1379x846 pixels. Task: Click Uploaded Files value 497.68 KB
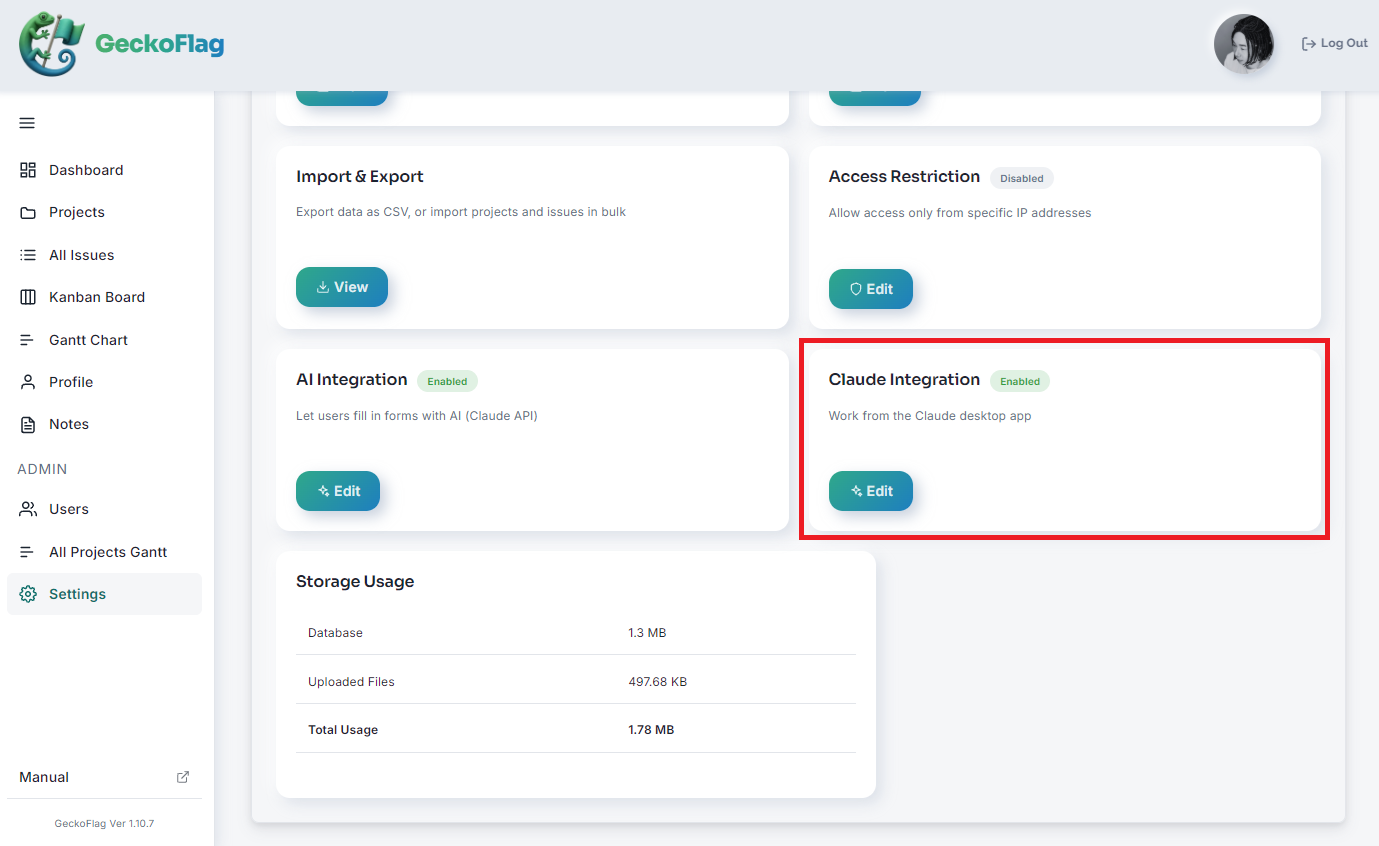(x=658, y=682)
